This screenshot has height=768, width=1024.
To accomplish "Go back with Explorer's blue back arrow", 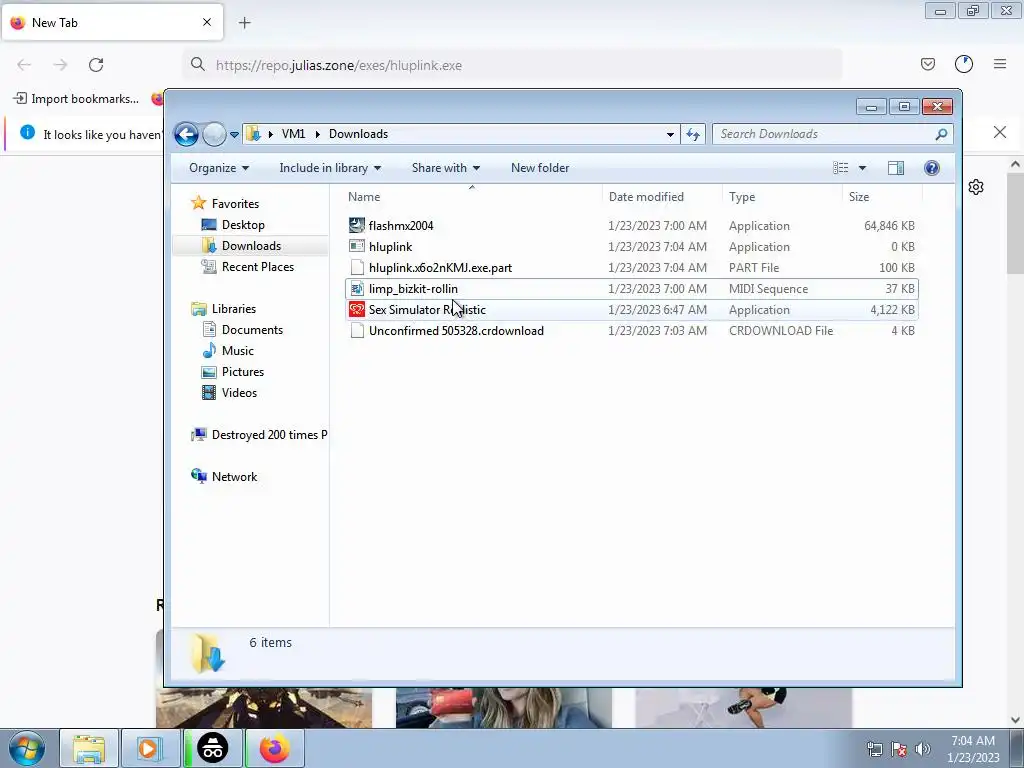I will point(186,135).
